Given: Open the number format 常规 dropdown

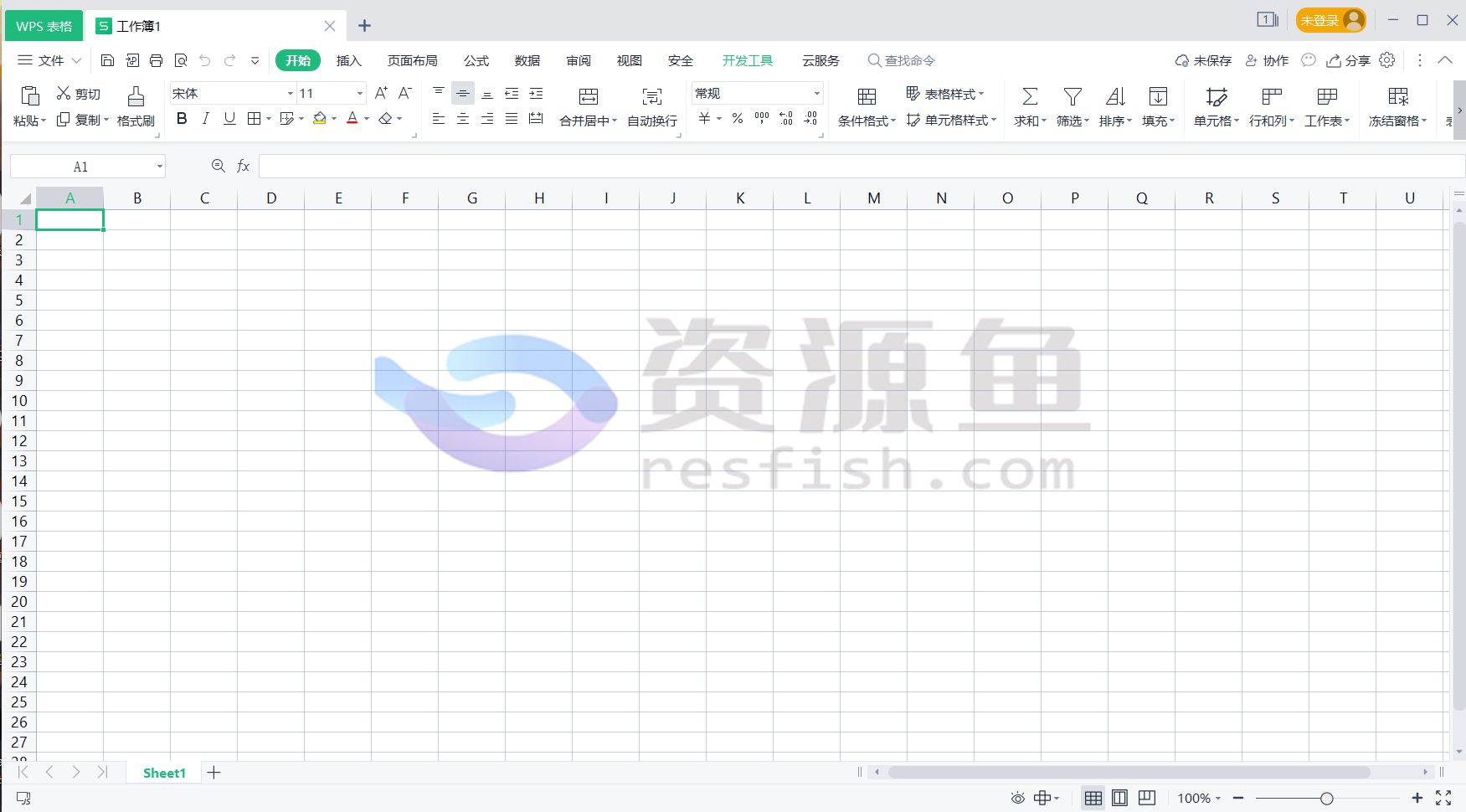Looking at the screenshot, I should click(817, 93).
